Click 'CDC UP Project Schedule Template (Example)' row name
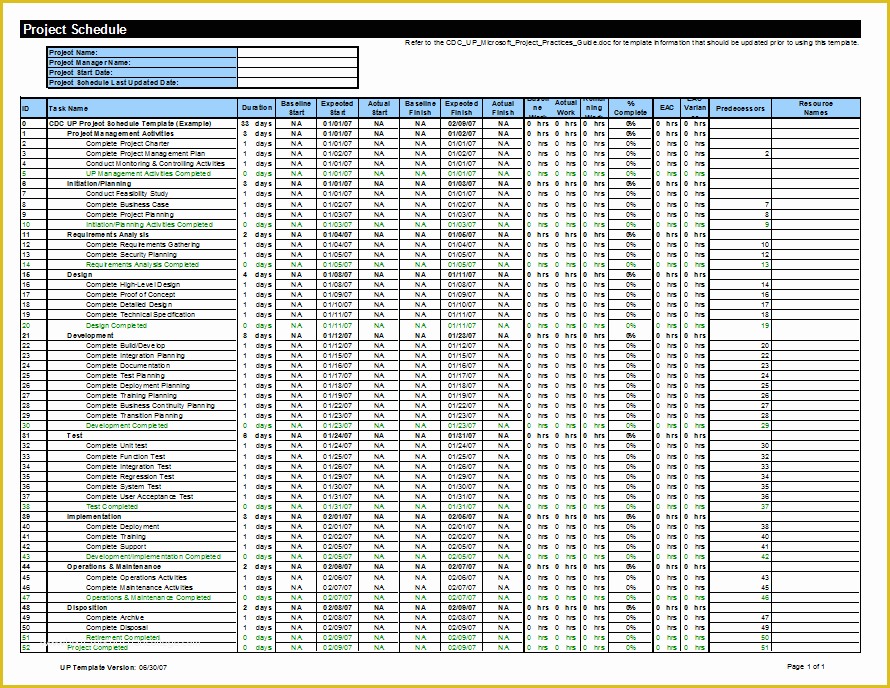This screenshot has width=890, height=688. click(130, 123)
